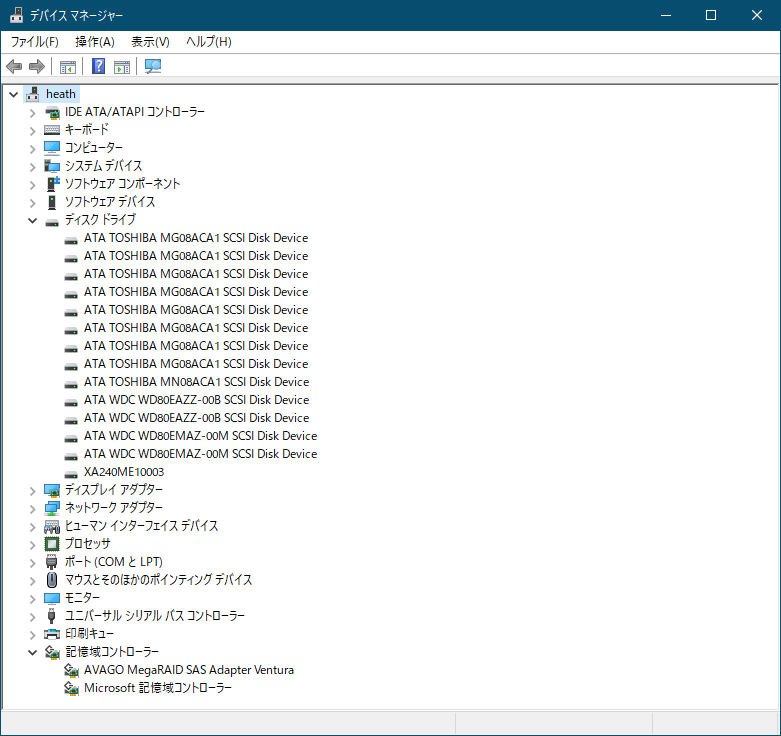This screenshot has height=736, width=781.
Task: Select Microsoft 記憶域コントローラー entry
Action: (158, 688)
